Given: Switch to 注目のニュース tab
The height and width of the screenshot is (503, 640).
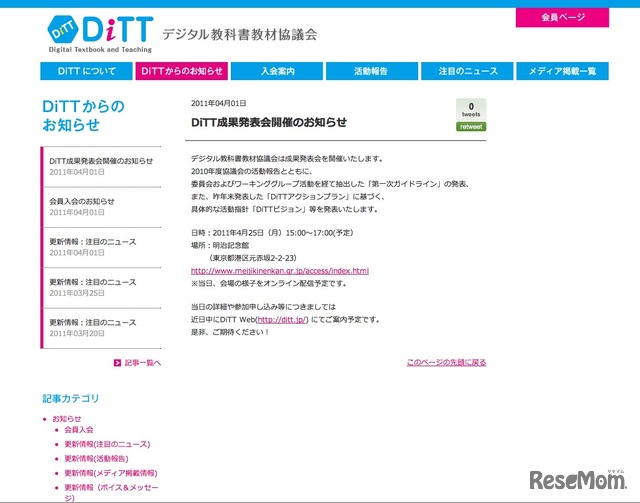Looking at the screenshot, I should 467,71.
